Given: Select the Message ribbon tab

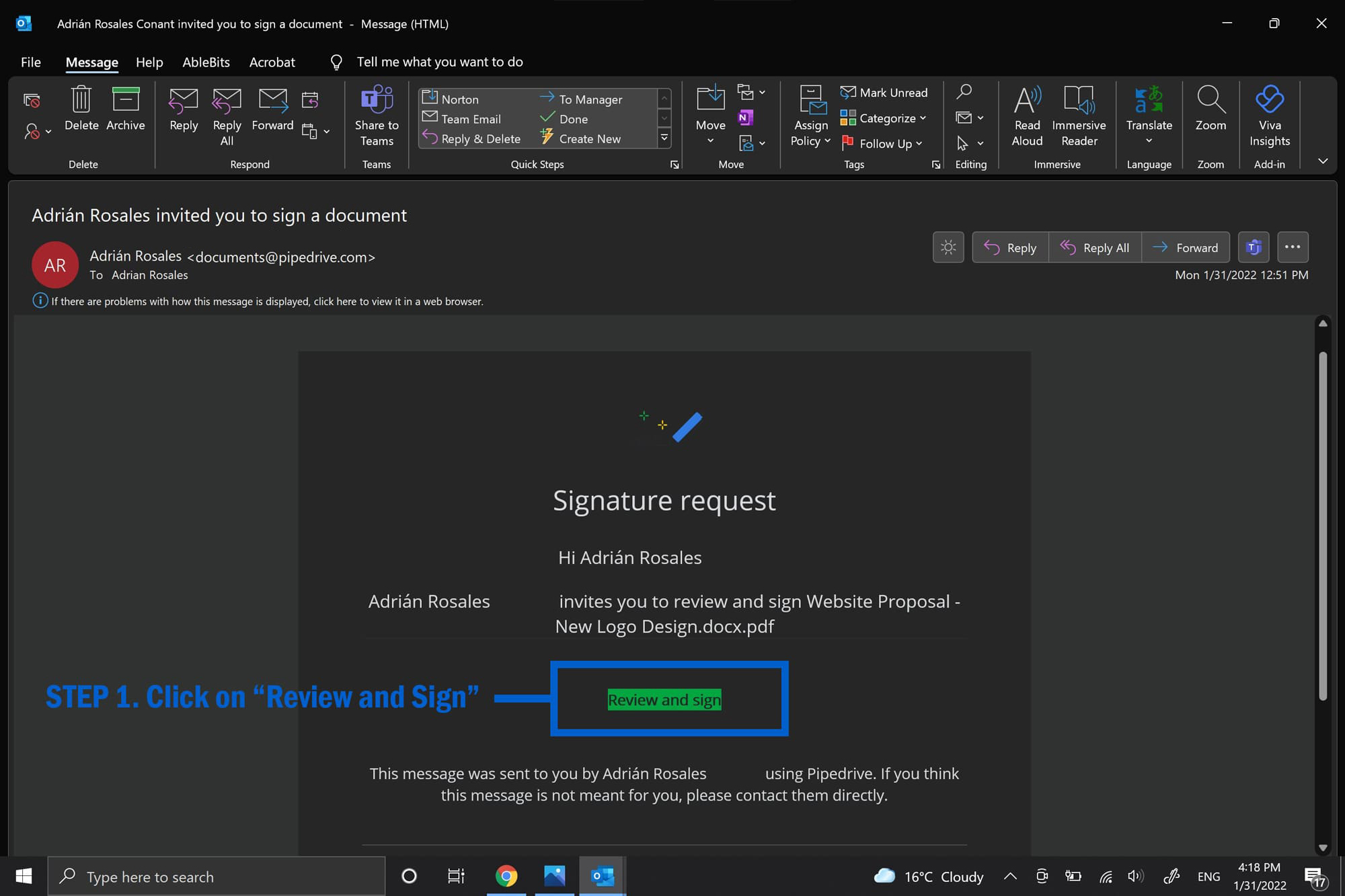Looking at the screenshot, I should point(91,62).
